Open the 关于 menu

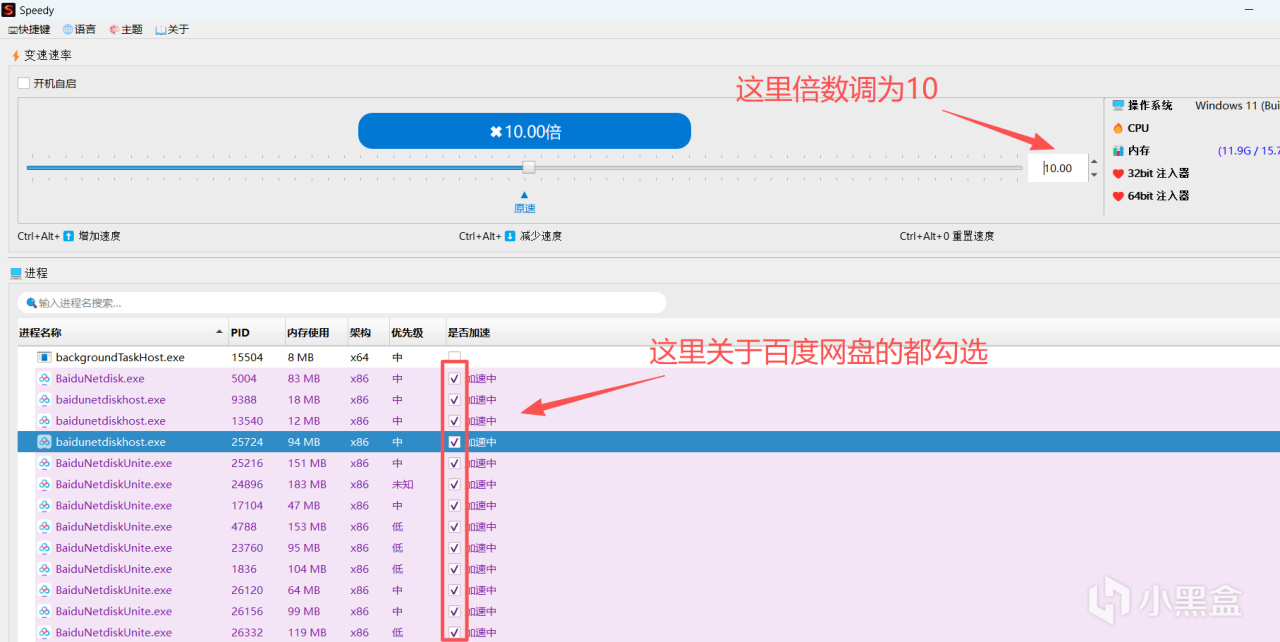(x=172, y=30)
